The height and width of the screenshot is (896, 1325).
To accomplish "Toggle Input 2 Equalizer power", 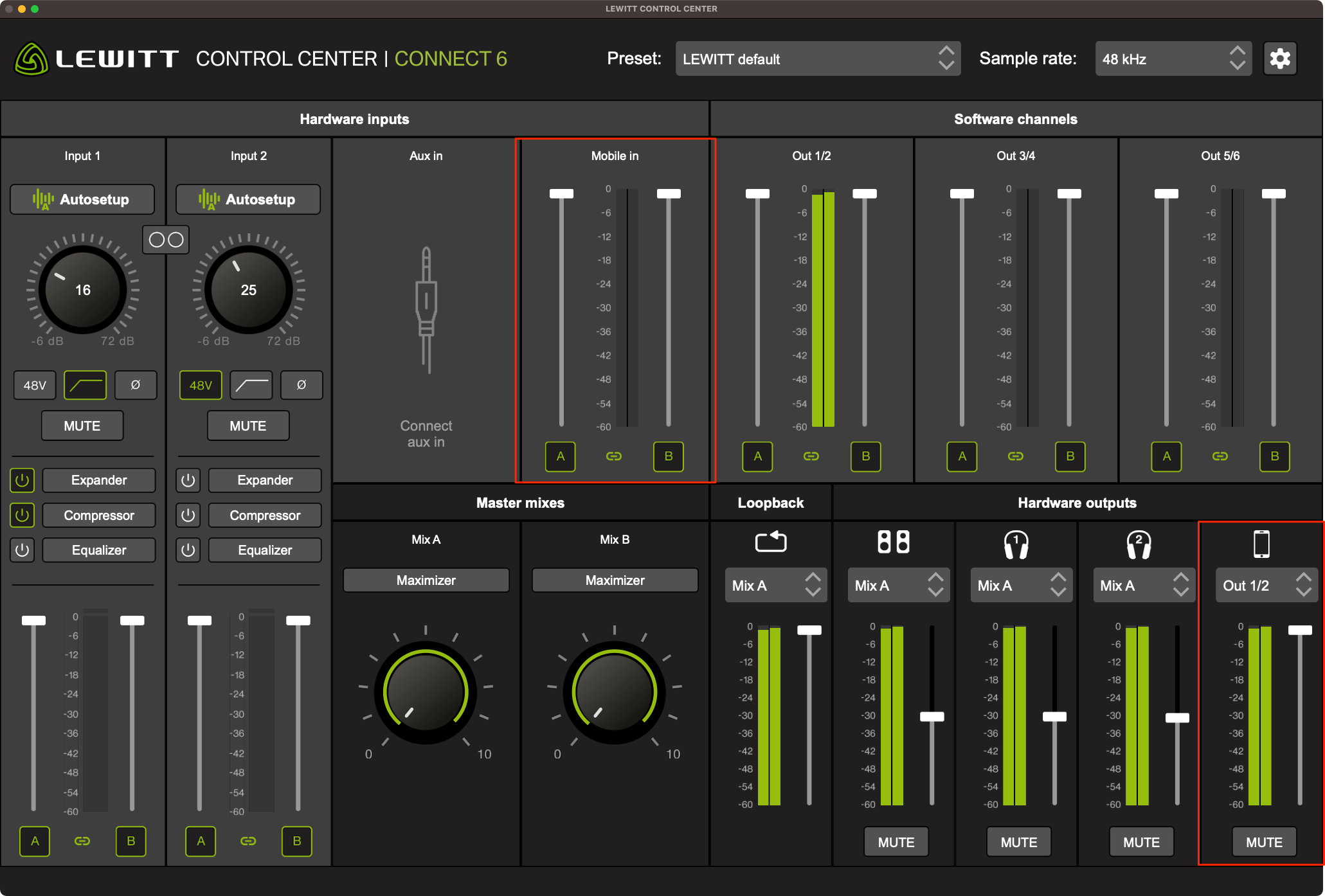I will 188,550.
